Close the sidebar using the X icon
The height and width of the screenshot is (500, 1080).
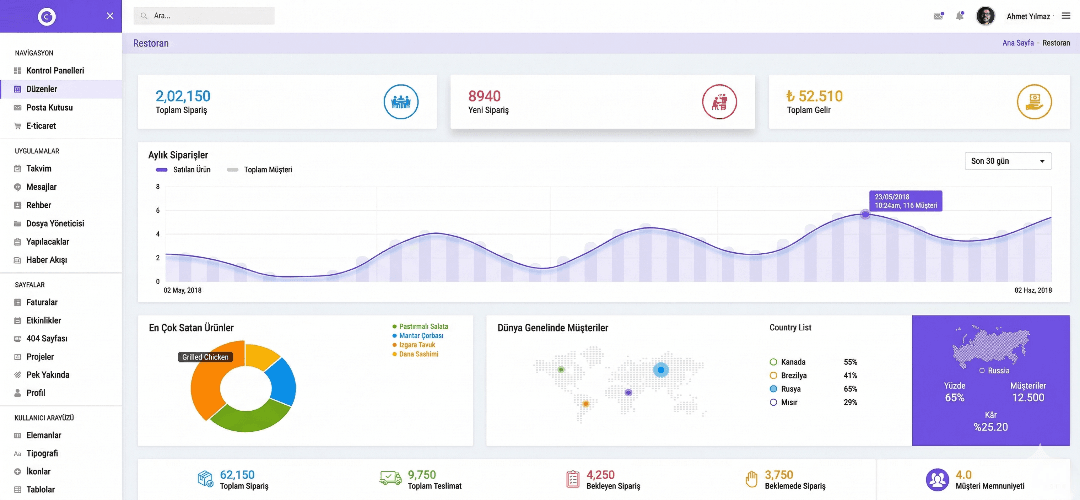coord(108,16)
